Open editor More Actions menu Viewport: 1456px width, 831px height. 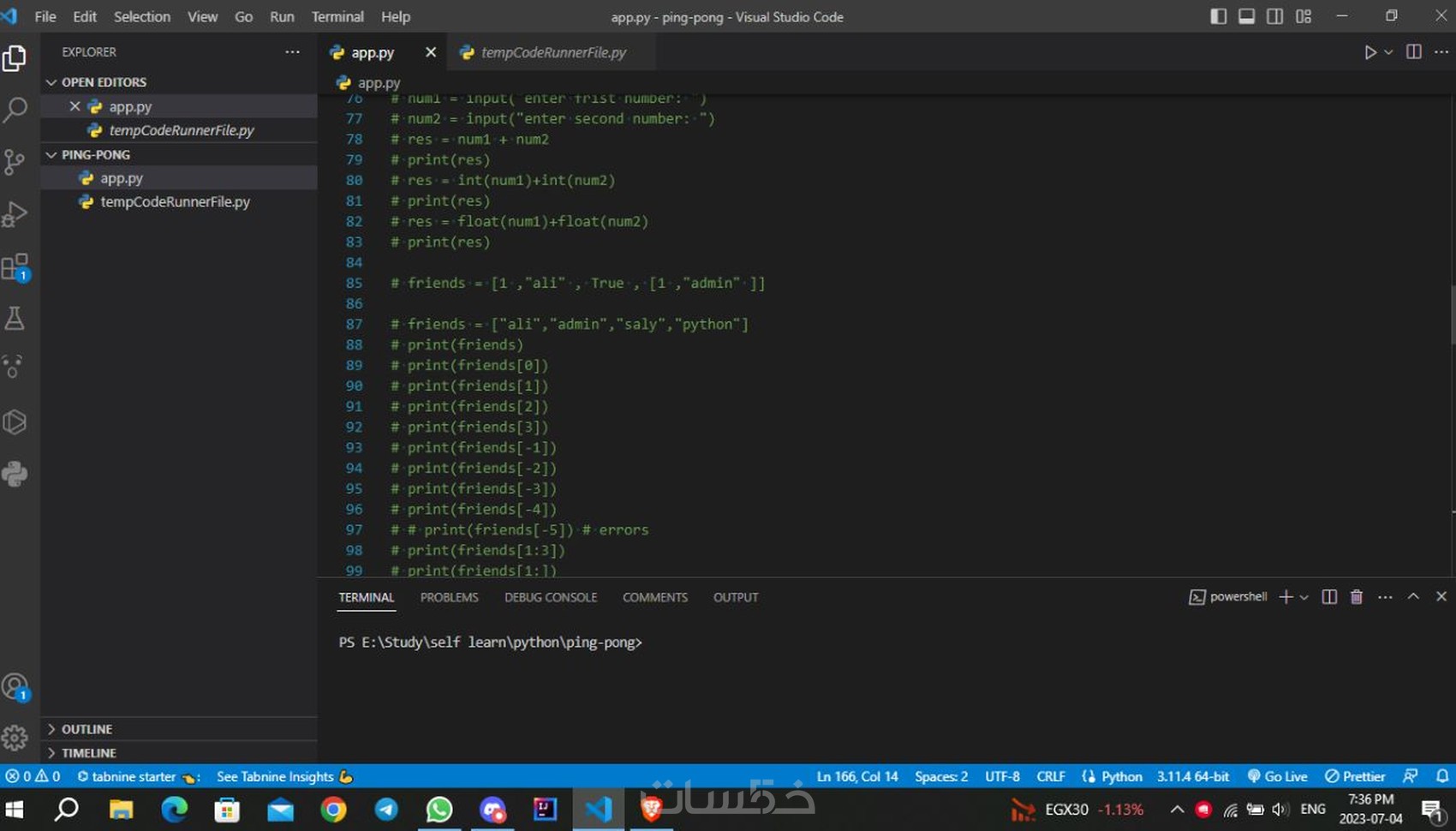tap(1441, 52)
